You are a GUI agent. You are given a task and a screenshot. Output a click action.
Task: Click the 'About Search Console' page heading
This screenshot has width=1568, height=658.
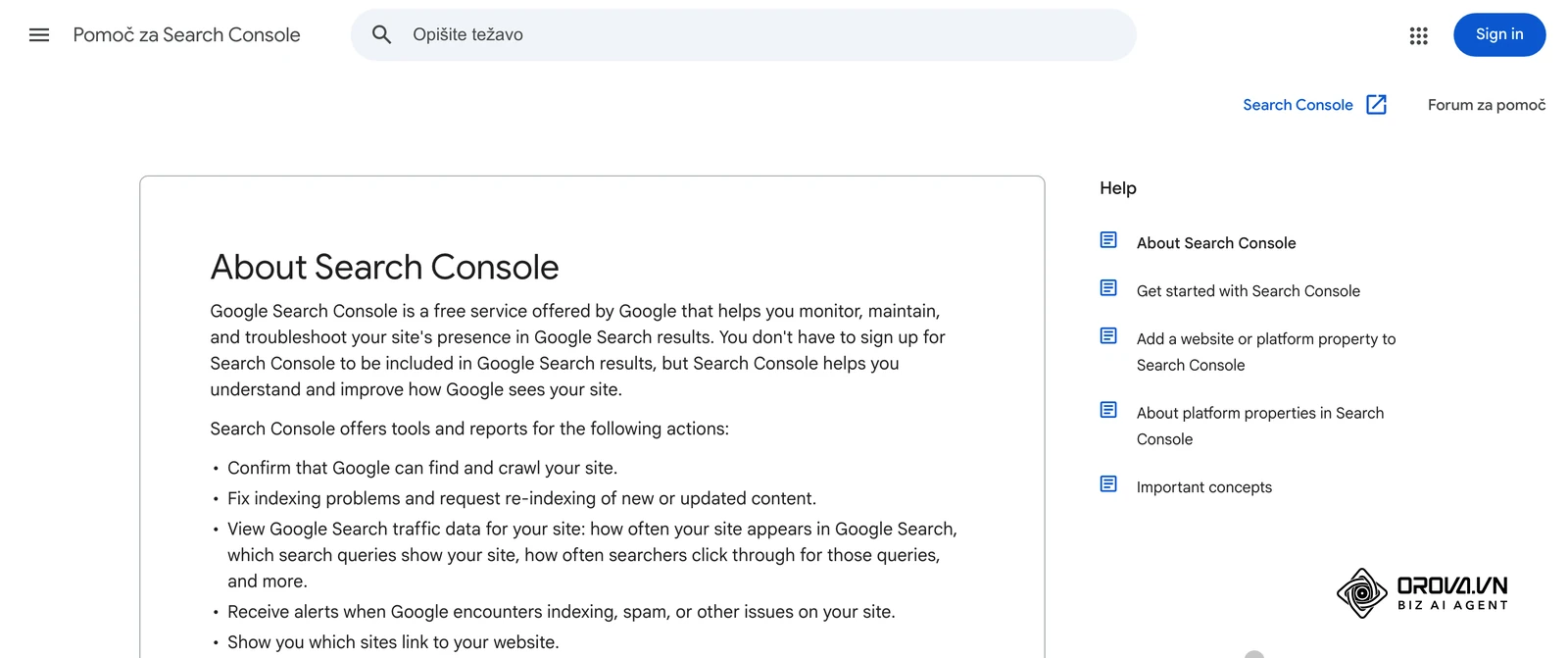click(x=384, y=267)
